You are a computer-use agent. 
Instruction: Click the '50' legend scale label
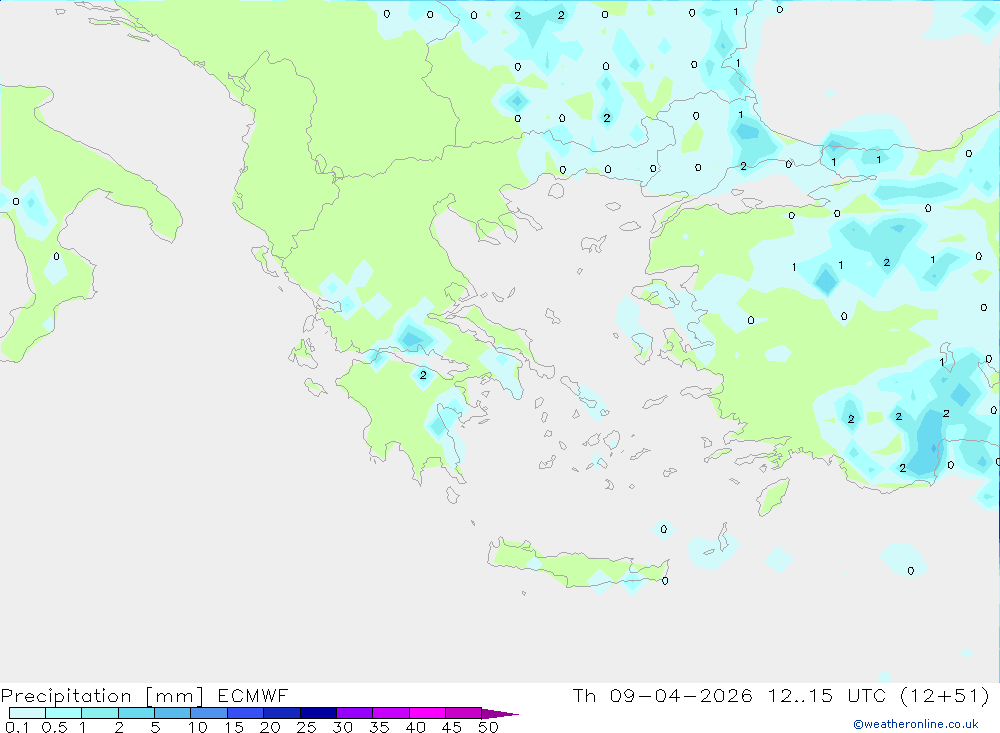pyautogui.click(x=489, y=727)
